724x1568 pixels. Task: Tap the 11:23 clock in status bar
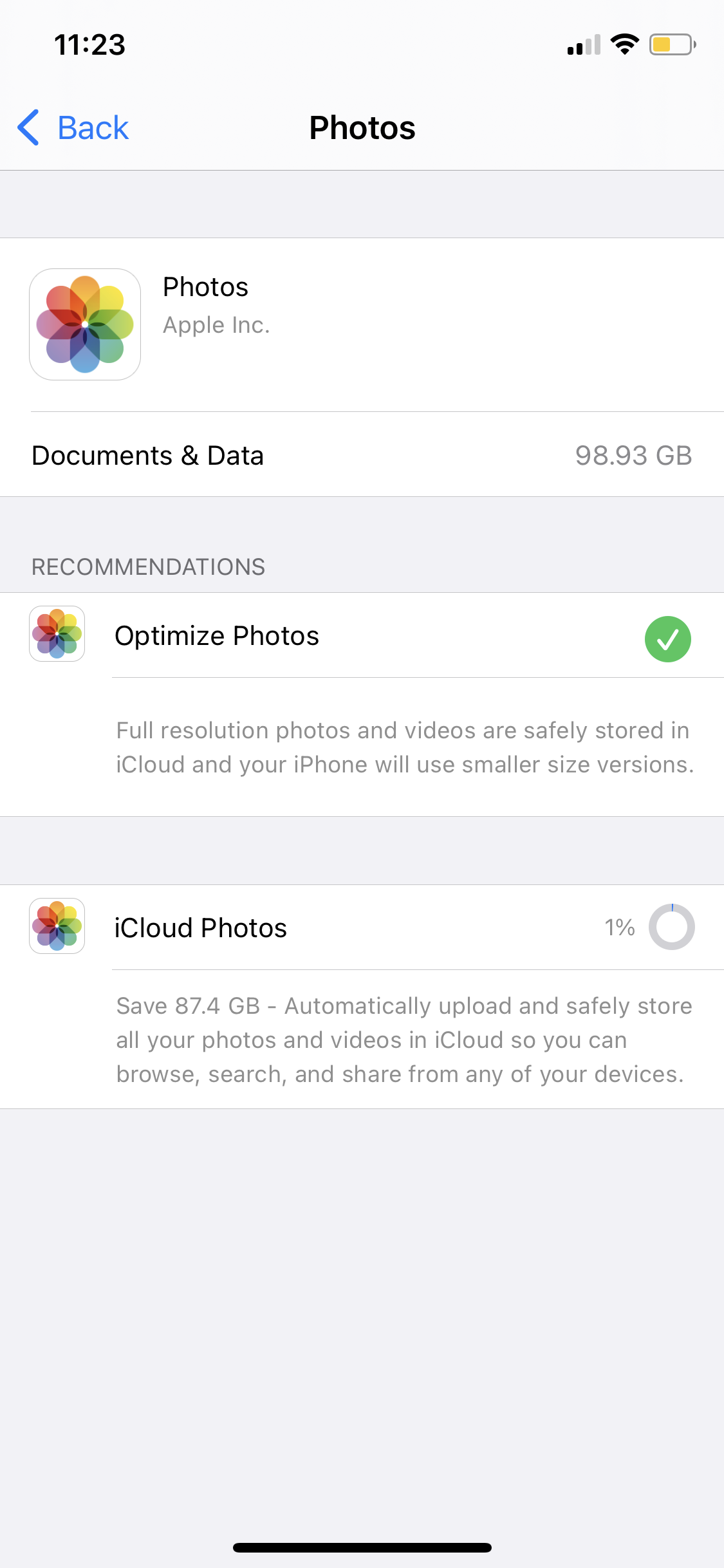[89, 45]
